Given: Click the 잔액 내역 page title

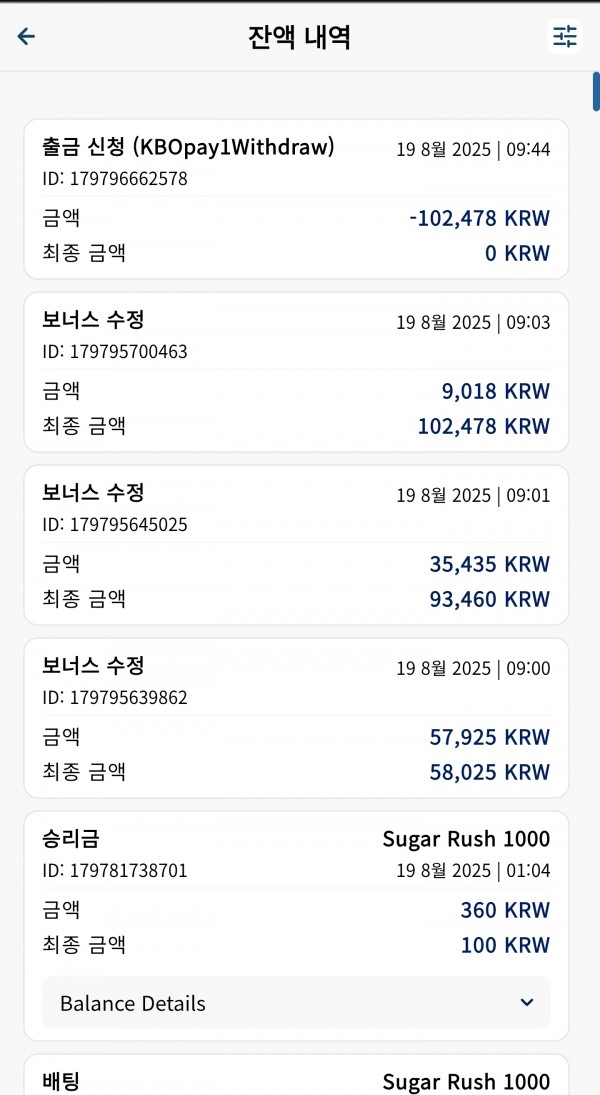Looking at the screenshot, I should pos(299,37).
